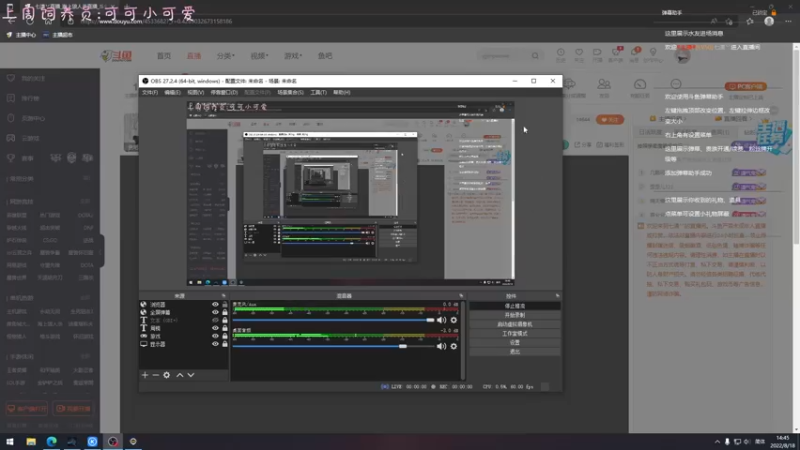This screenshot has width=800, height=450.
Task: Click the Douyu logo in the website header
Action: click(117, 56)
